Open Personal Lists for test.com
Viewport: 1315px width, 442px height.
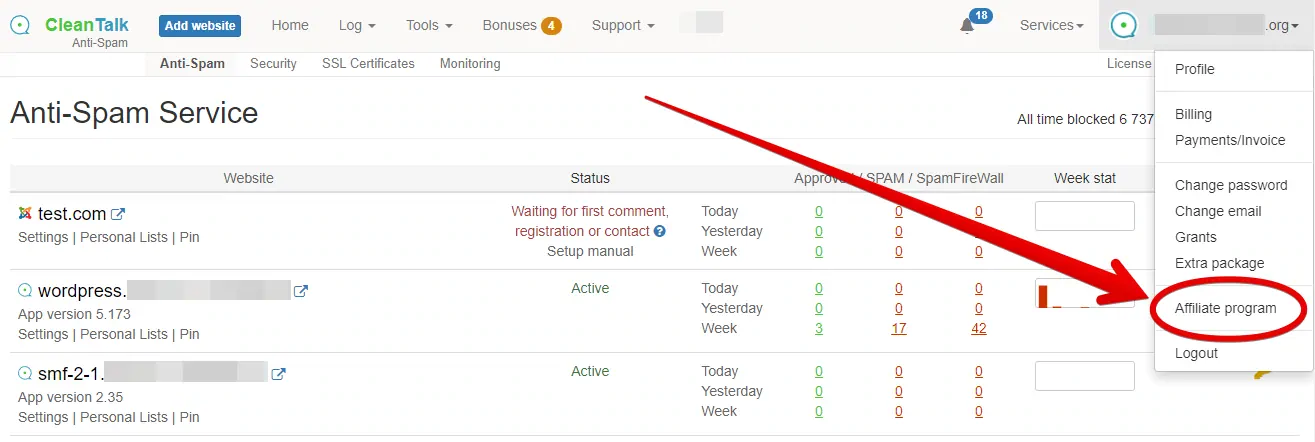point(124,238)
